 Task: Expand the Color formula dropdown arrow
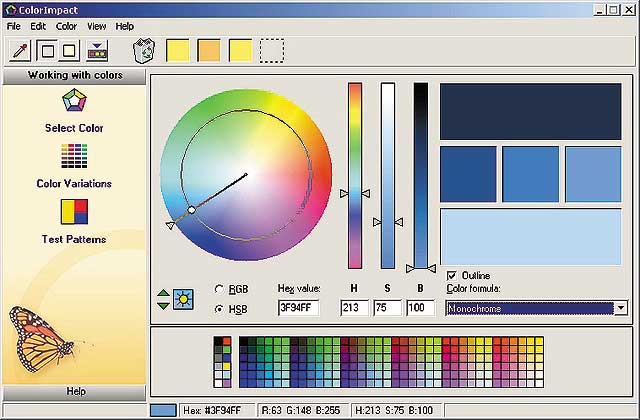click(620, 308)
